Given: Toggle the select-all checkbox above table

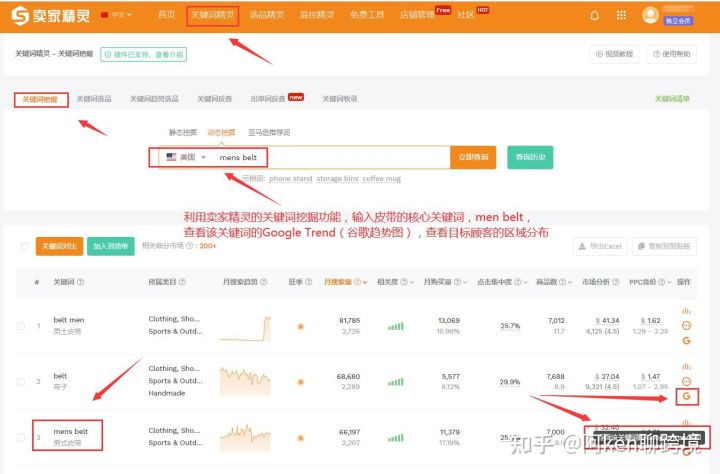Looking at the screenshot, I should (x=24, y=247).
